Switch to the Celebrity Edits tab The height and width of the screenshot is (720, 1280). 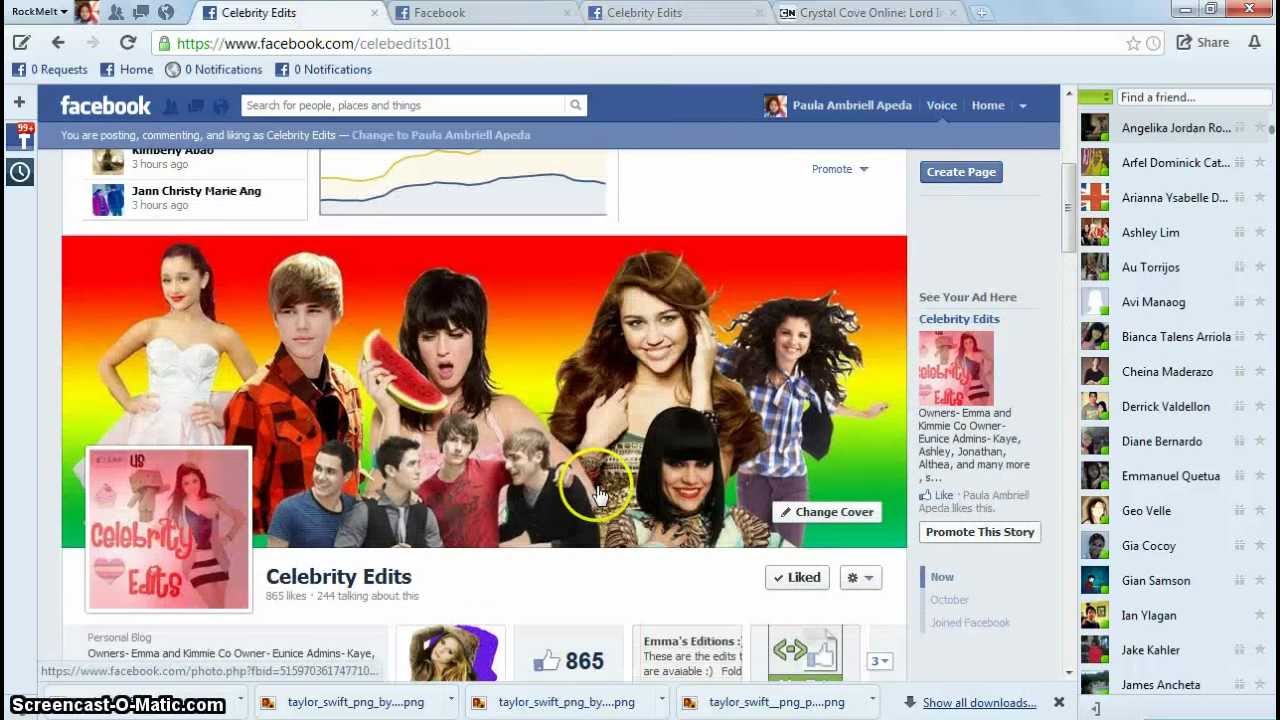pos(285,13)
